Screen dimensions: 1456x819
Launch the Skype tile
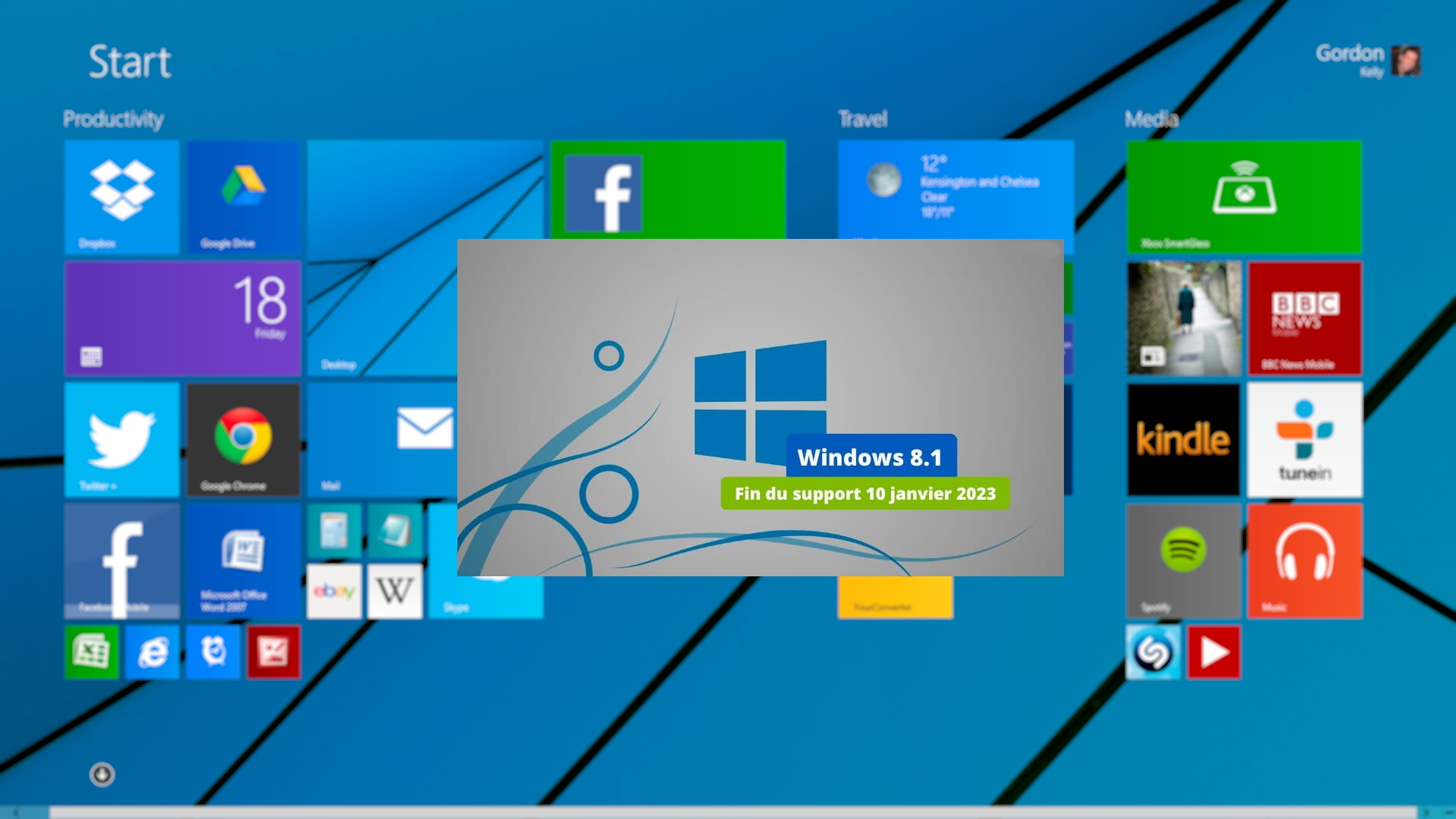click(485, 597)
